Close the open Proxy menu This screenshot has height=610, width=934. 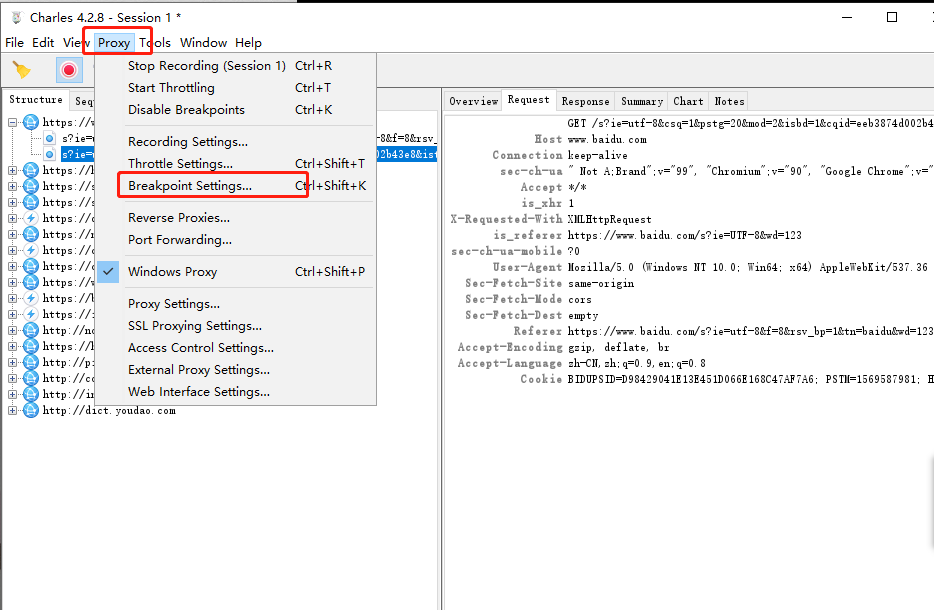(x=114, y=43)
